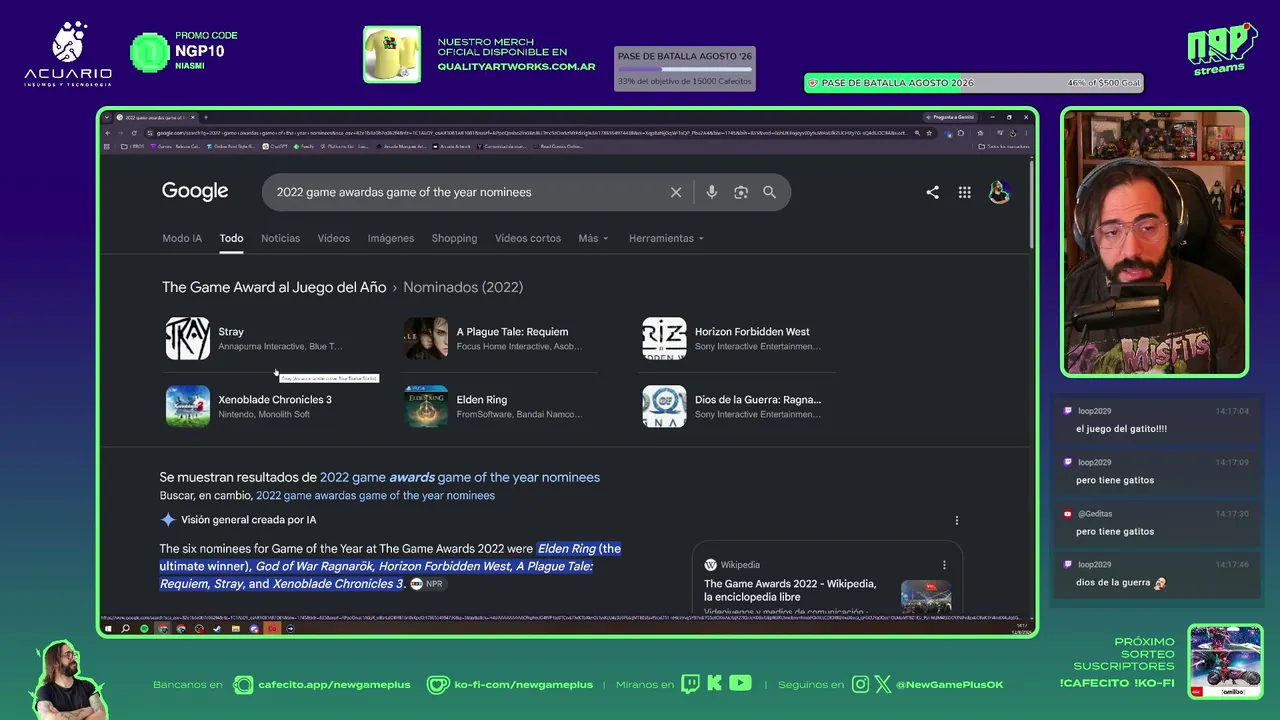
Task: Expand the Herramientas dropdown
Action: [666, 238]
